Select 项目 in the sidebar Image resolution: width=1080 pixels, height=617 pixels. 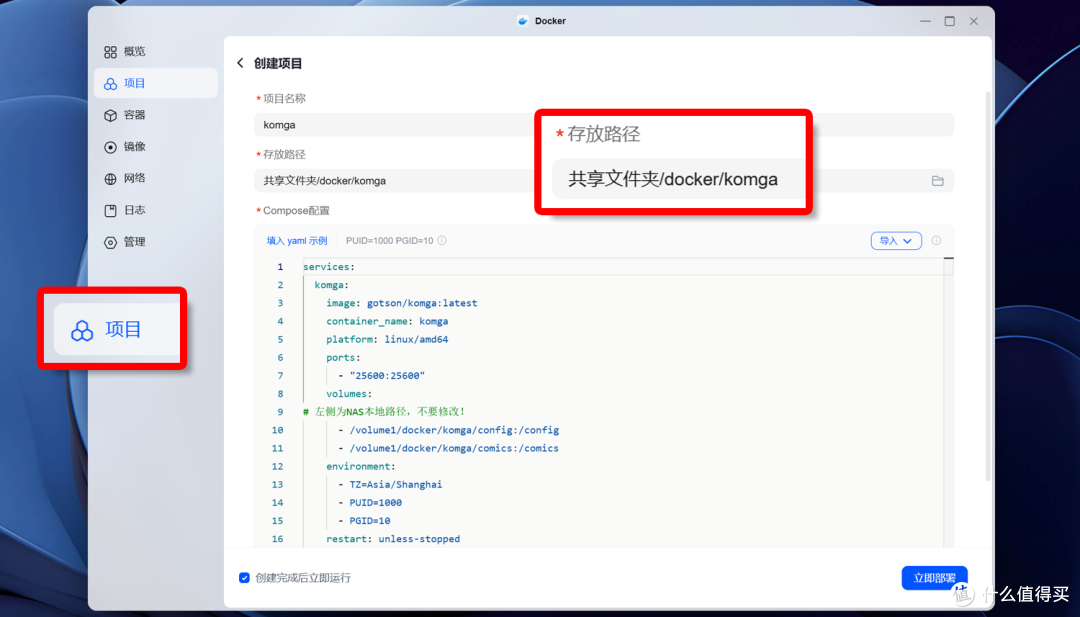(156, 83)
